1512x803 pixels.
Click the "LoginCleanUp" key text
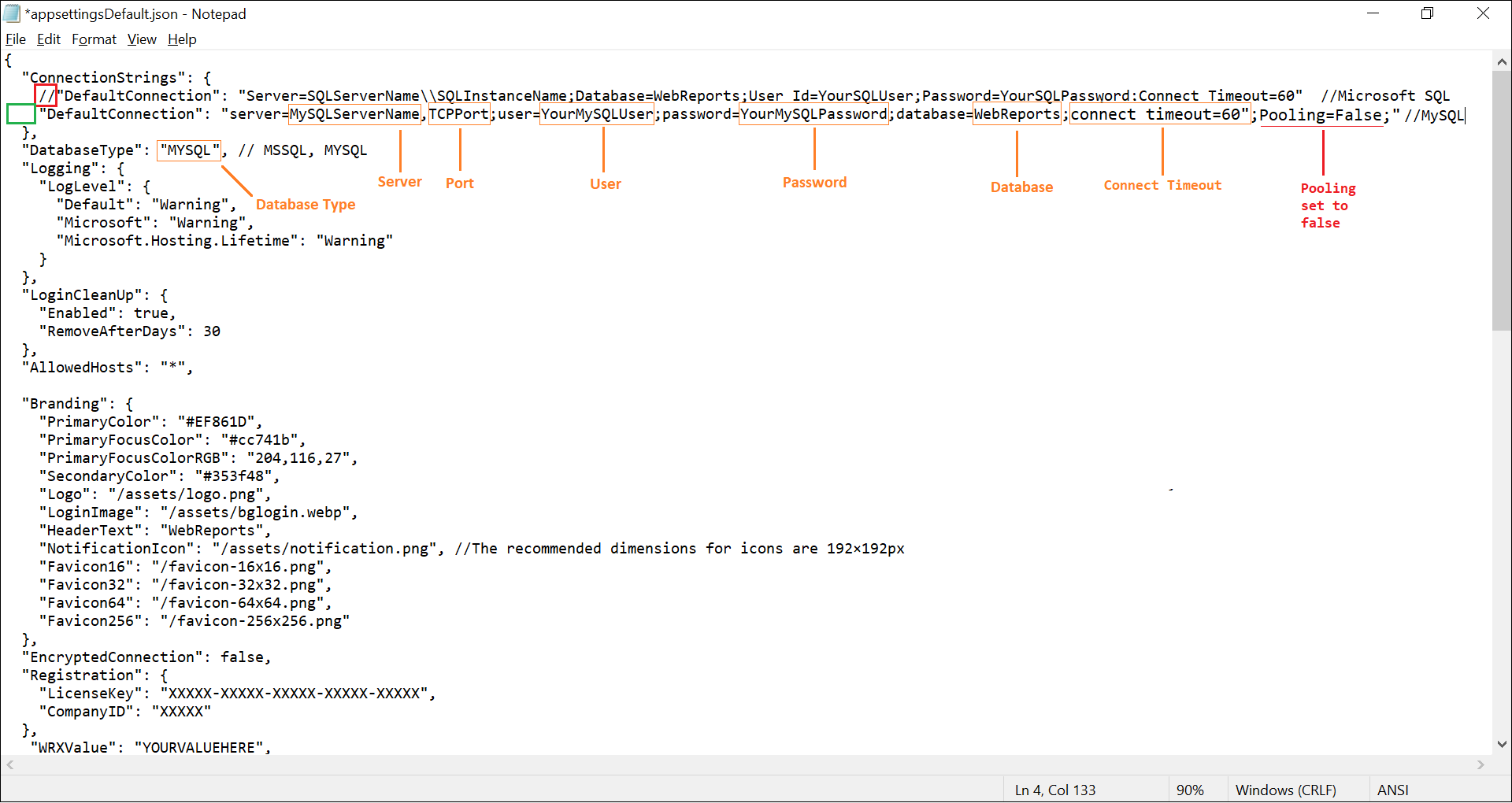[x=87, y=295]
